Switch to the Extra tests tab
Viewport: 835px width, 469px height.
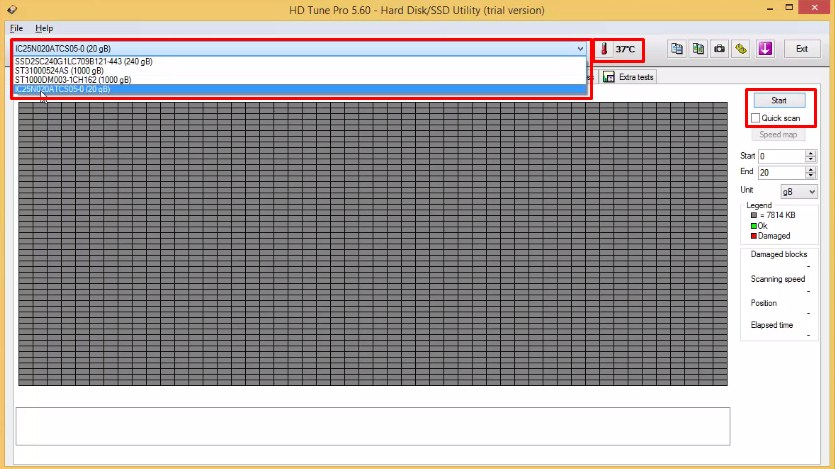click(x=628, y=77)
